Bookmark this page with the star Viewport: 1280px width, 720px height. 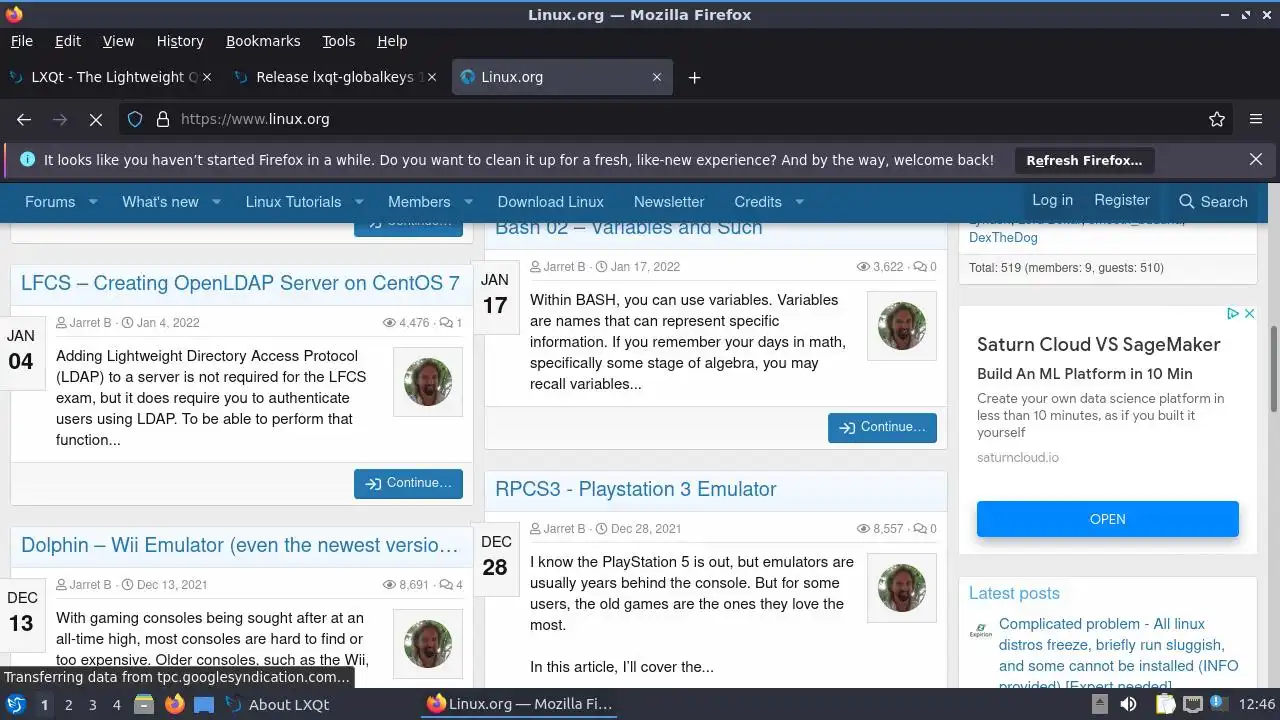[x=1217, y=119]
